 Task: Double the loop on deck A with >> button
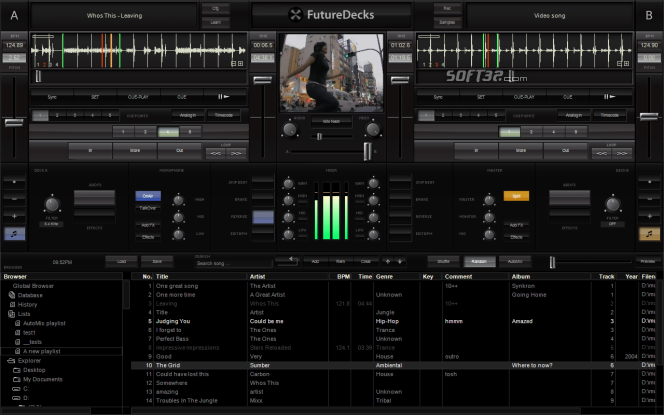pos(236,153)
